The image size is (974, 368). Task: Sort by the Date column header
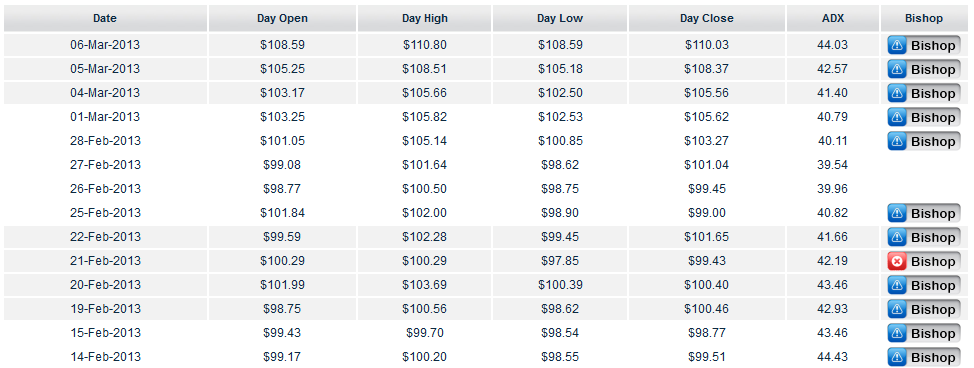[x=105, y=19]
